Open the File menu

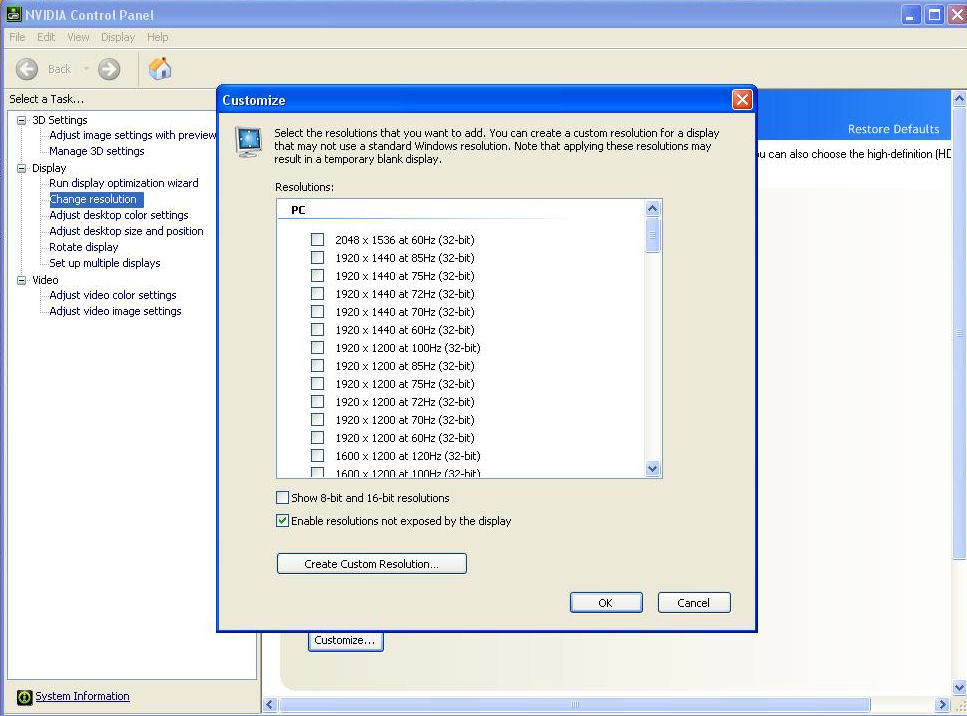pos(17,37)
